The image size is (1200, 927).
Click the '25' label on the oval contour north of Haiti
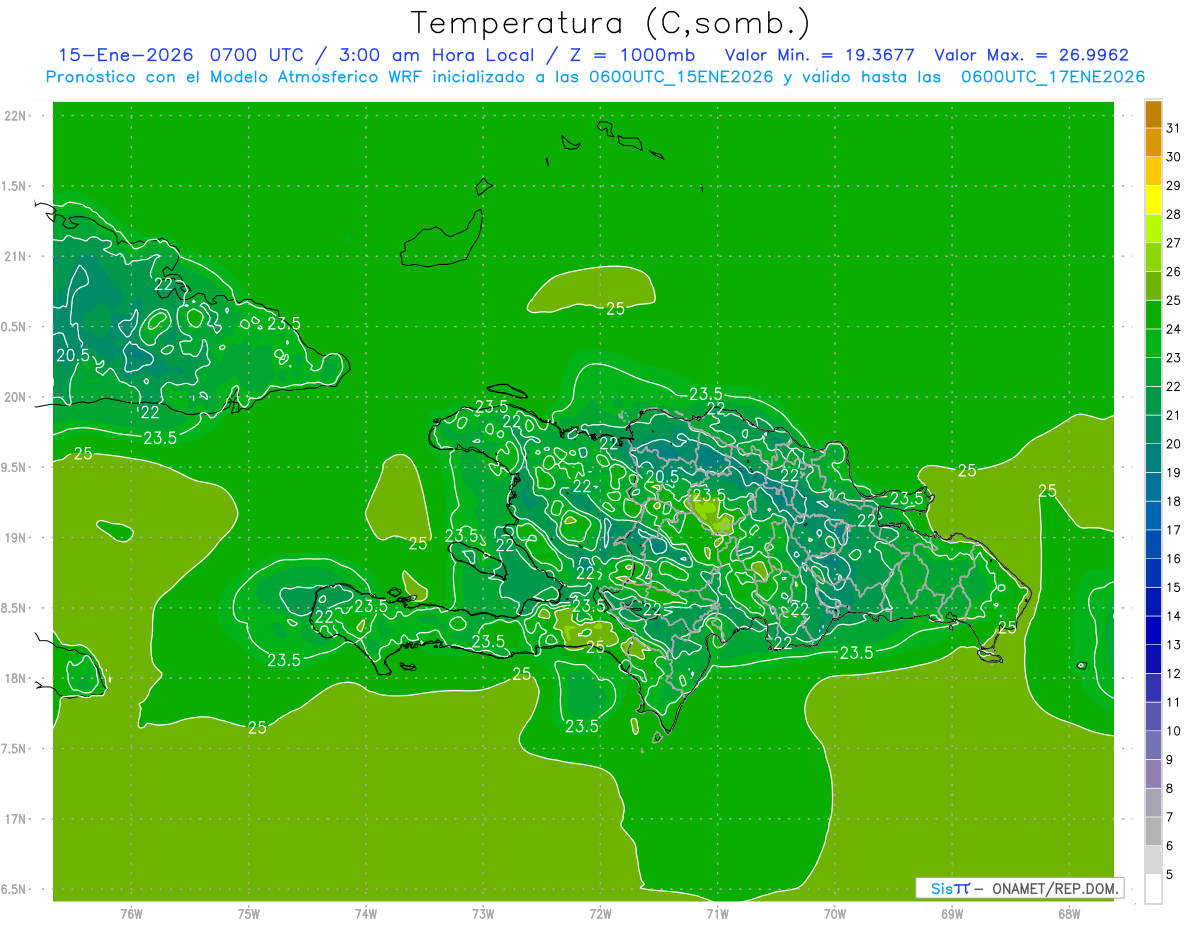pyautogui.click(x=615, y=308)
